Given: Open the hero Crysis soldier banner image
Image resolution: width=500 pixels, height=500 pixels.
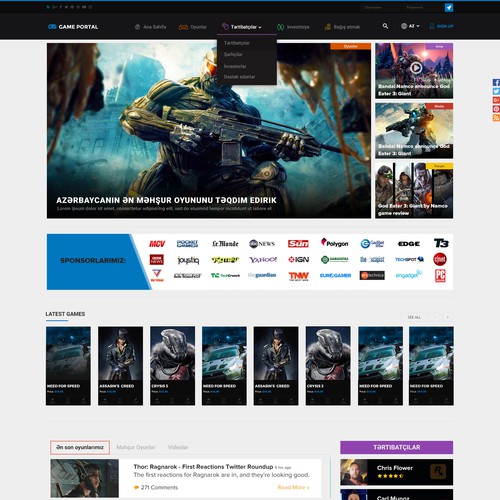Looking at the screenshot, I should pyautogui.click(x=209, y=131).
